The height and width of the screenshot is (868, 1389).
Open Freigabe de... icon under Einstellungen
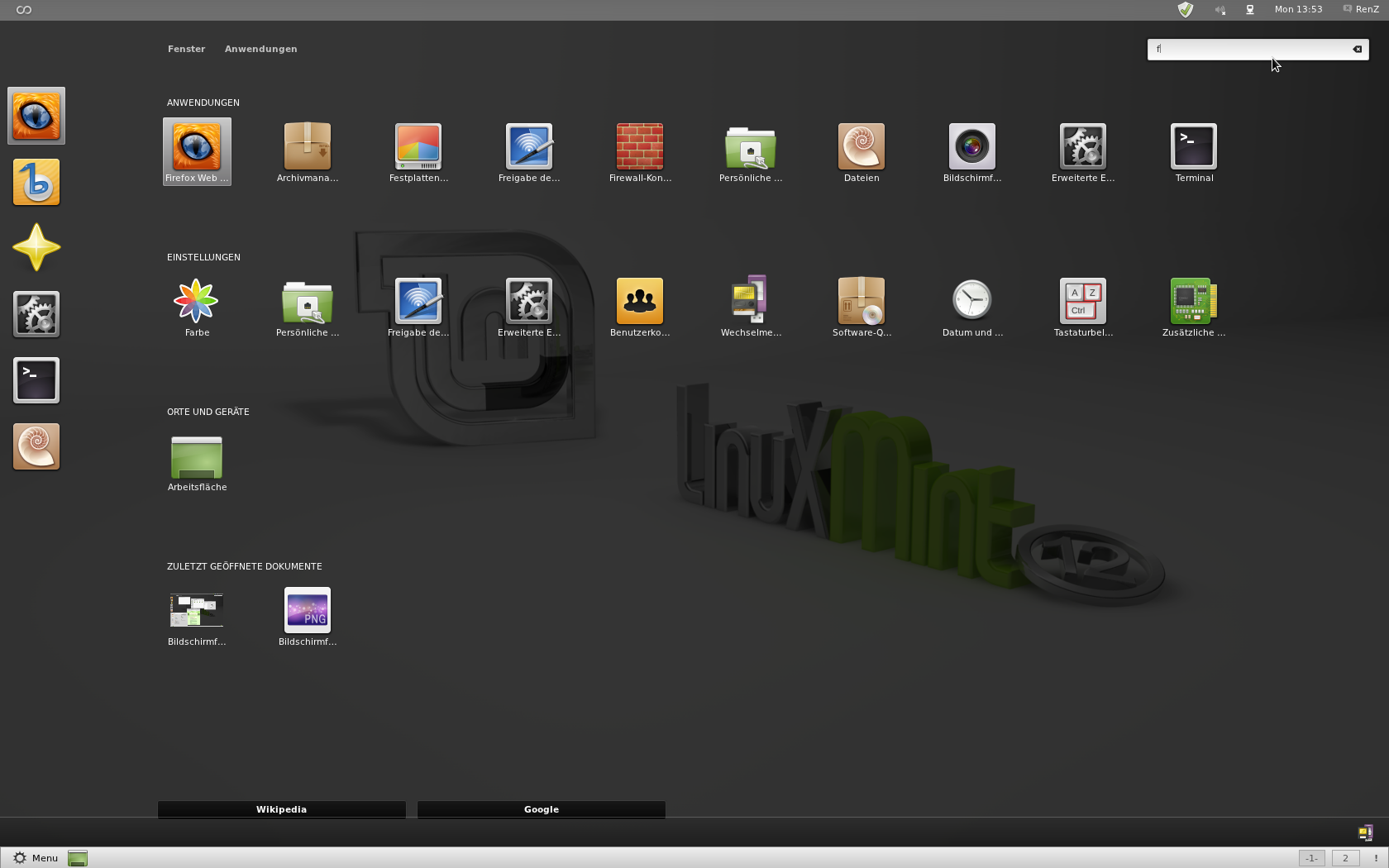(418, 306)
